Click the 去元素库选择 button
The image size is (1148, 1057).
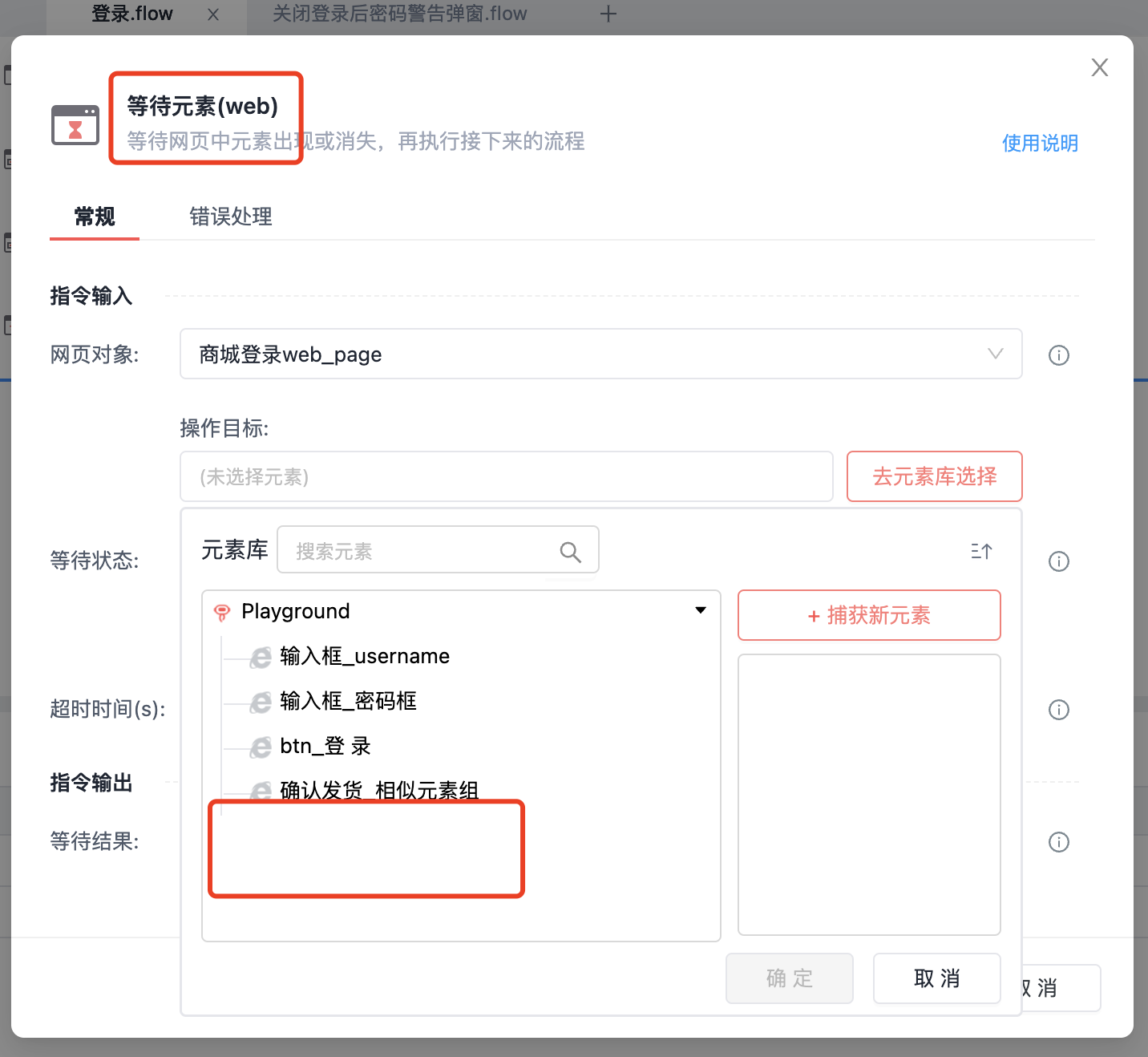(934, 476)
